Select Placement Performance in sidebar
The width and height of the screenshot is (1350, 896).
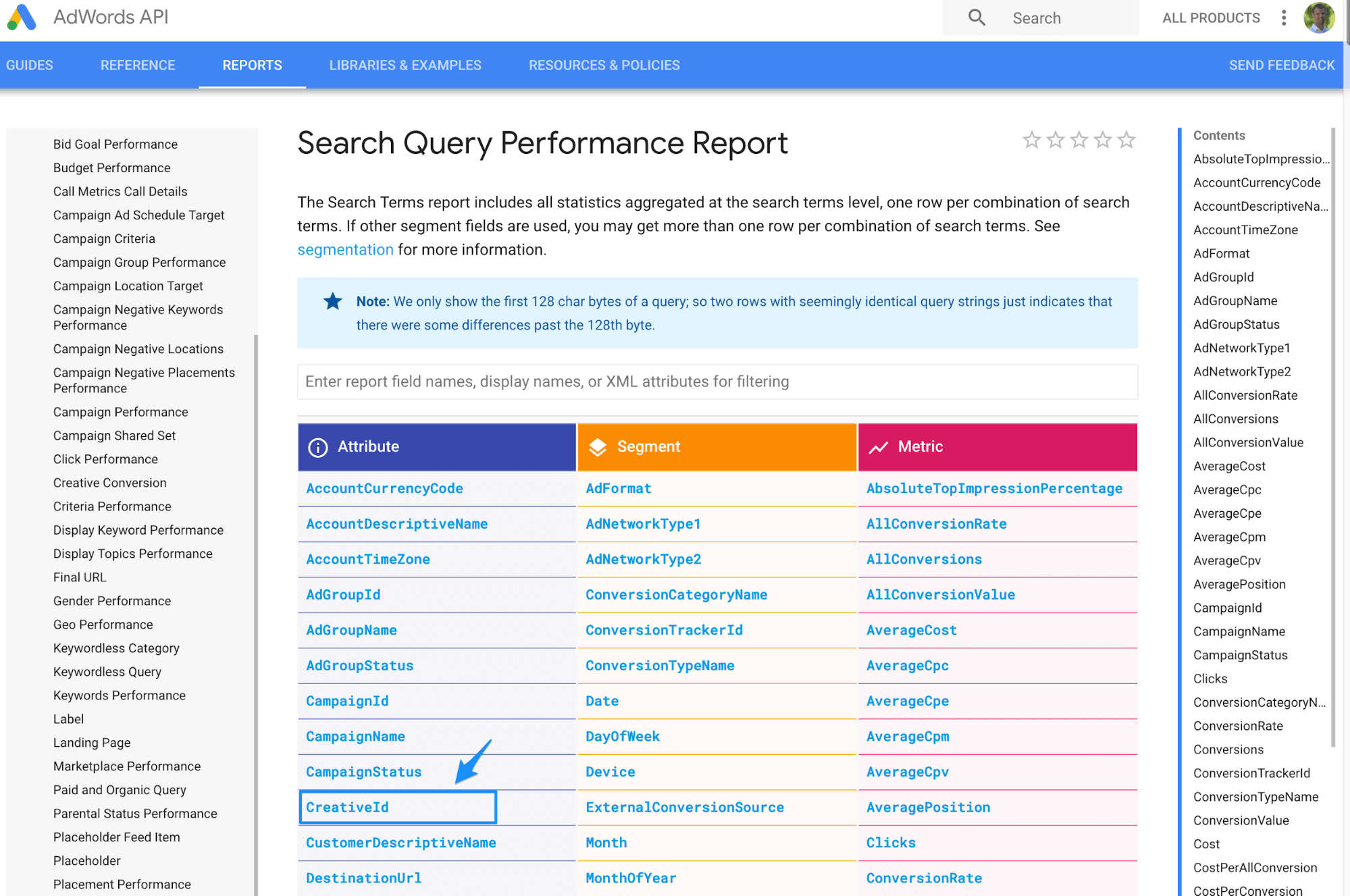122,885
